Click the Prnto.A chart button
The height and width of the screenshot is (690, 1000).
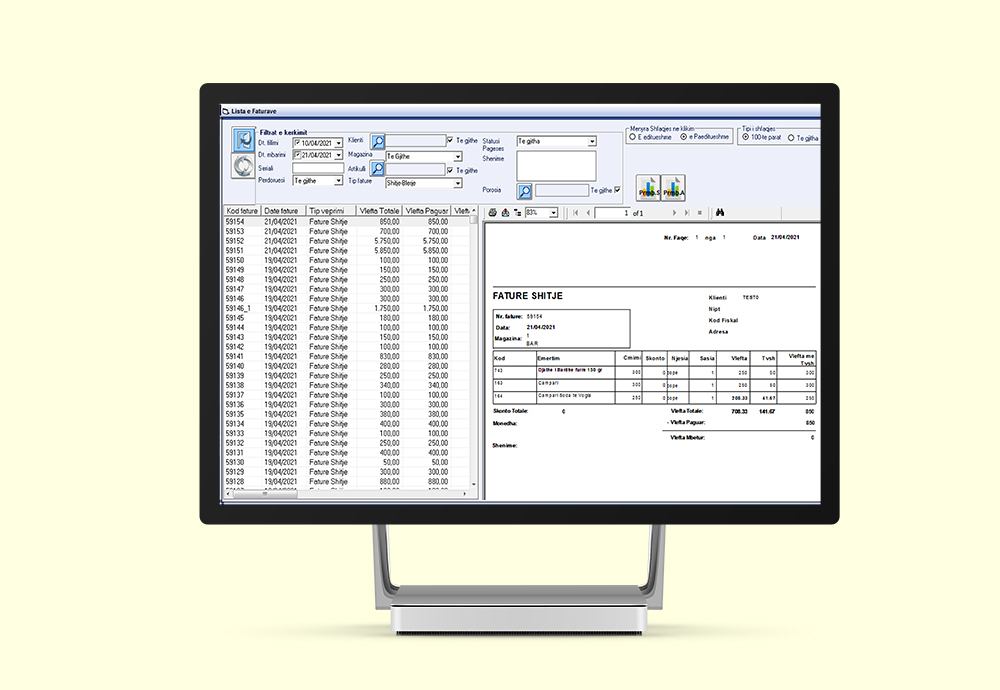pos(674,188)
